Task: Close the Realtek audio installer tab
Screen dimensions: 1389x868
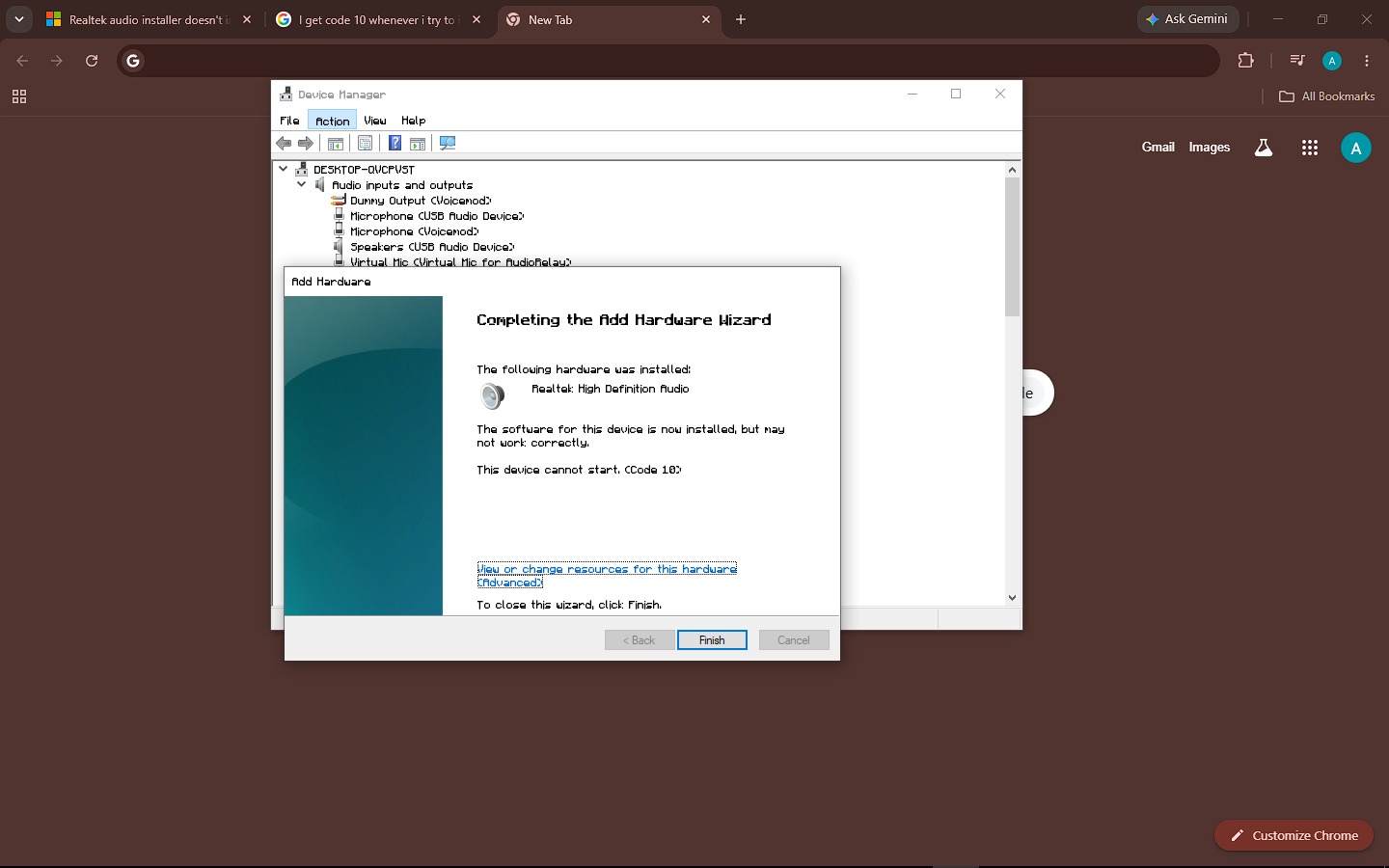Action: [247, 19]
